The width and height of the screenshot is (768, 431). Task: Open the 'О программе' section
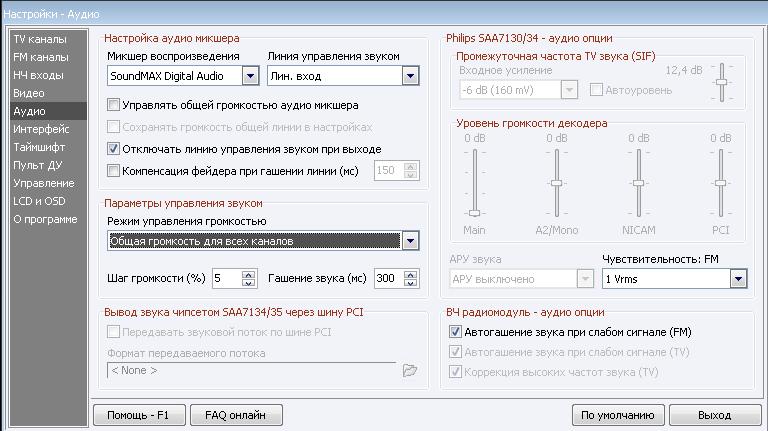[x=44, y=219]
